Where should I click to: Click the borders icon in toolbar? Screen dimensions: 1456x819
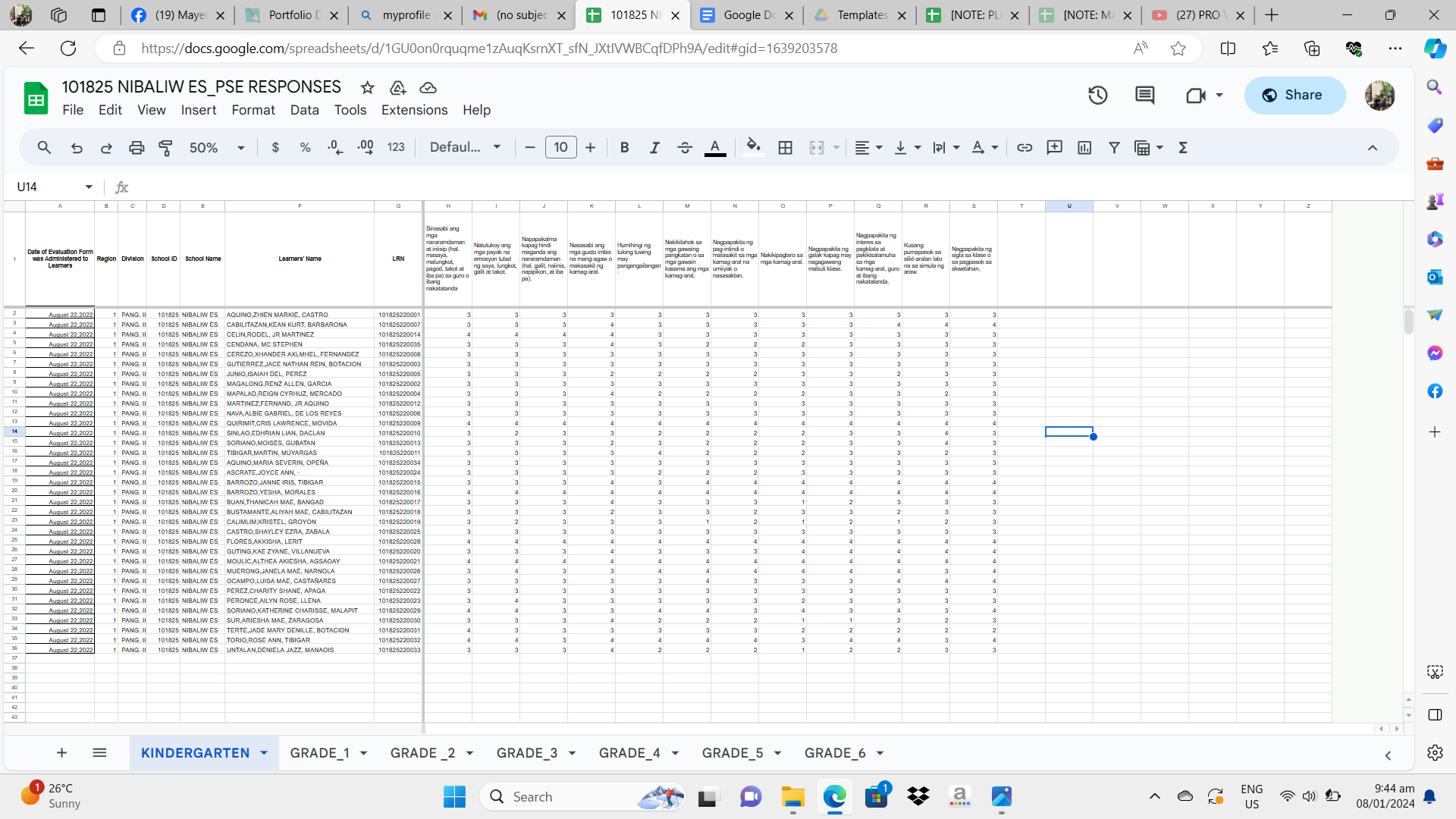tap(785, 148)
